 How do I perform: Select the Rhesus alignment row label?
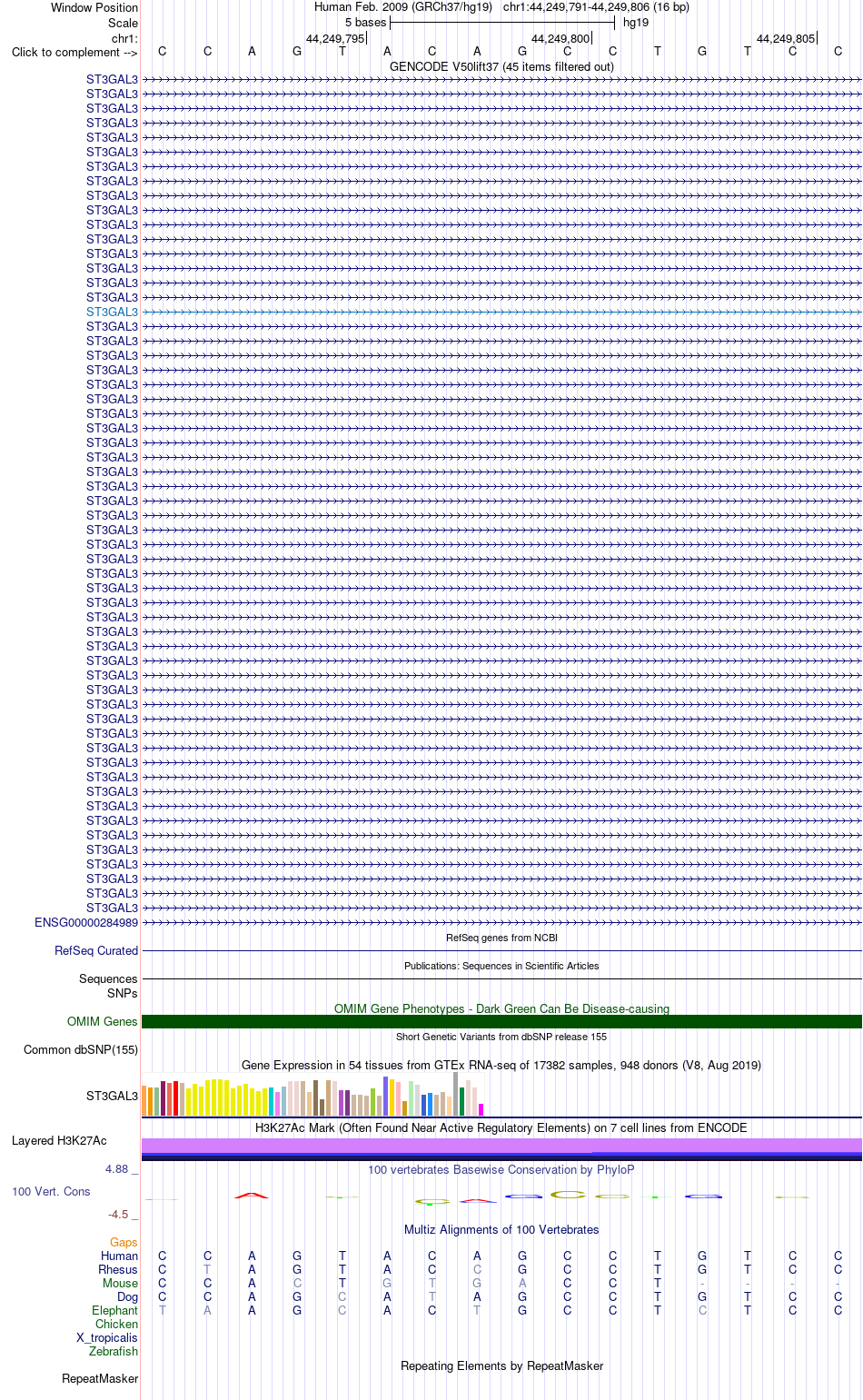click(x=118, y=1269)
